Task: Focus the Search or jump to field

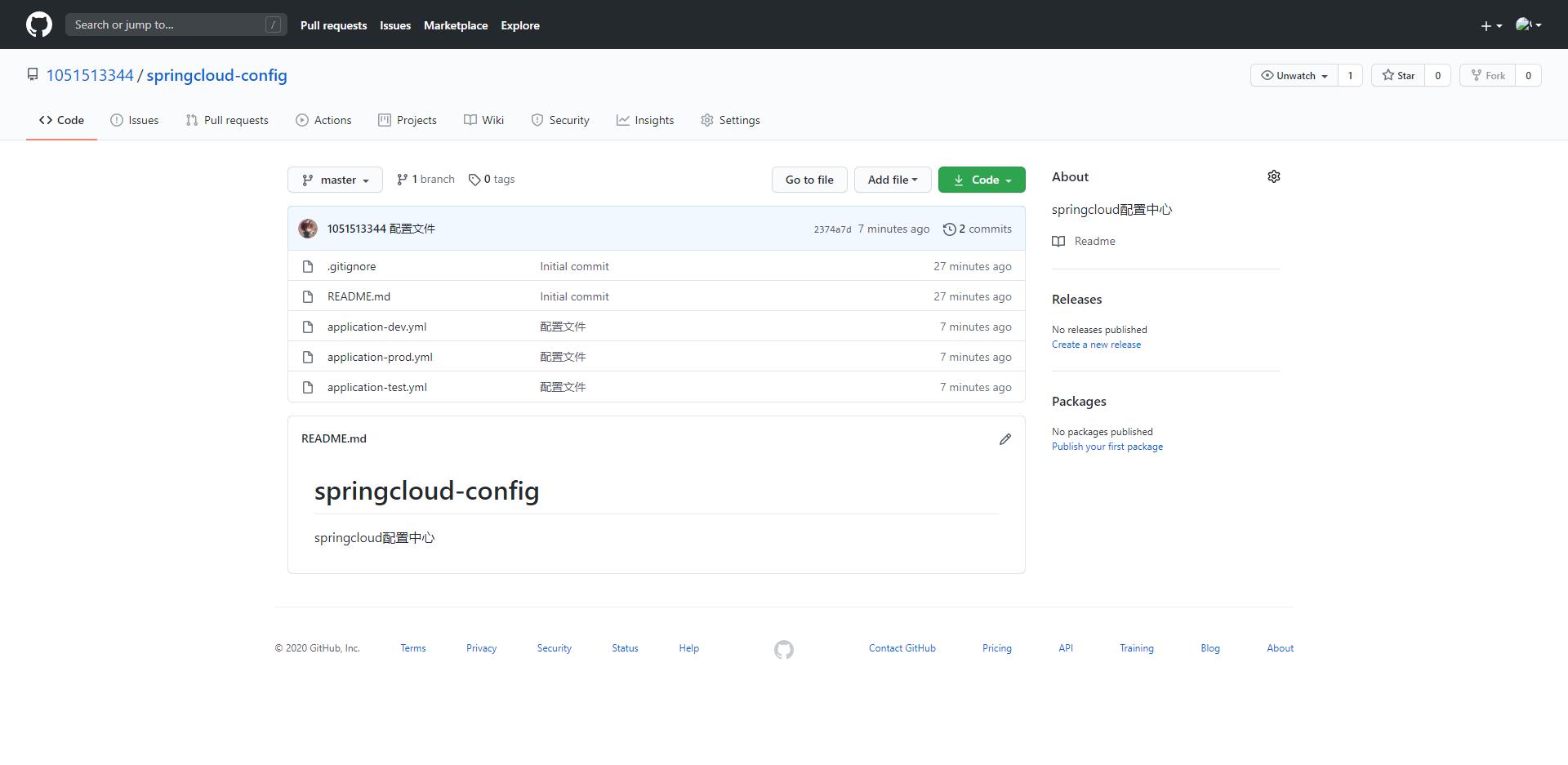Action: [176, 24]
